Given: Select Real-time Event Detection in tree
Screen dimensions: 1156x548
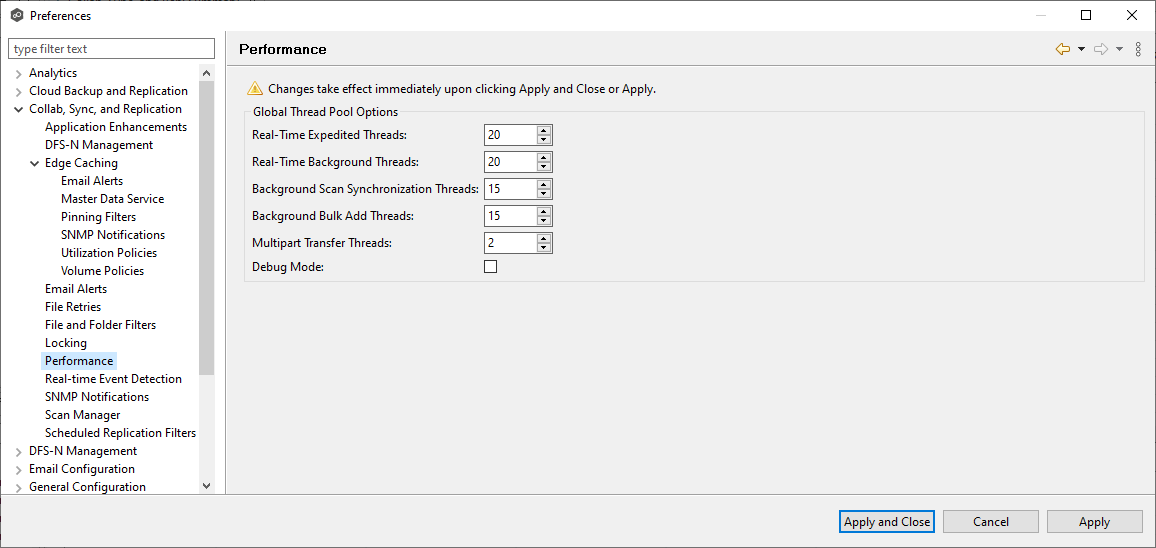Looking at the screenshot, I should coord(113,379).
